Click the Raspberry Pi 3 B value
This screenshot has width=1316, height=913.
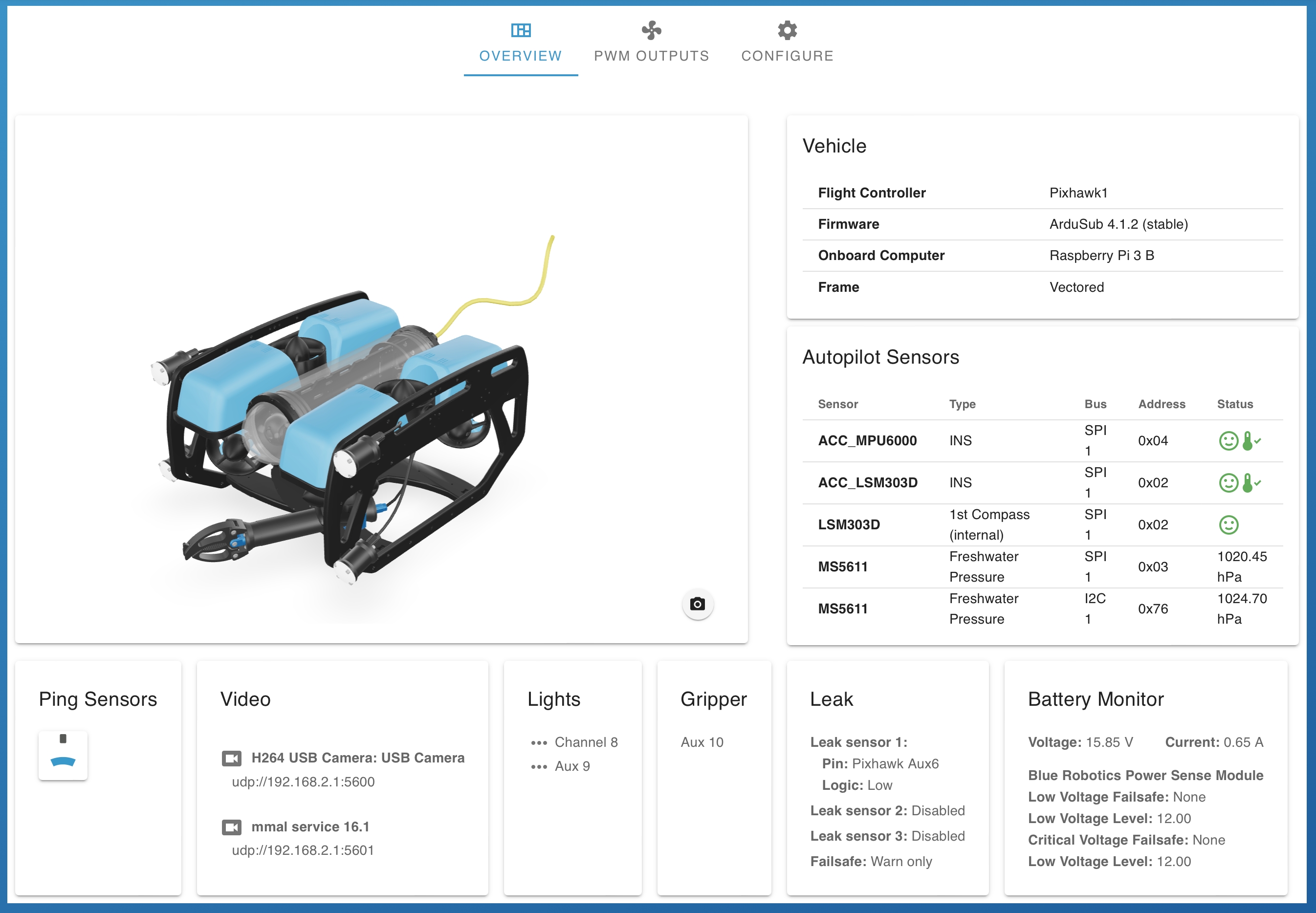tap(1101, 255)
